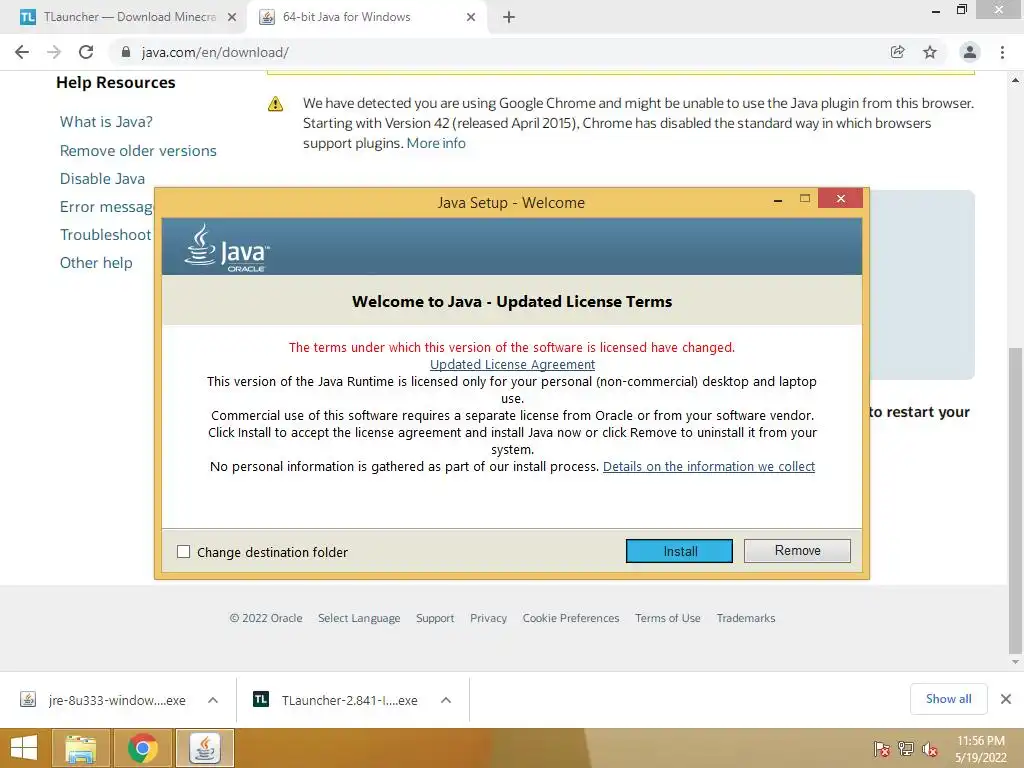Click scrollbar up arrow
Screen dimensions: 1024x768
1015,80
